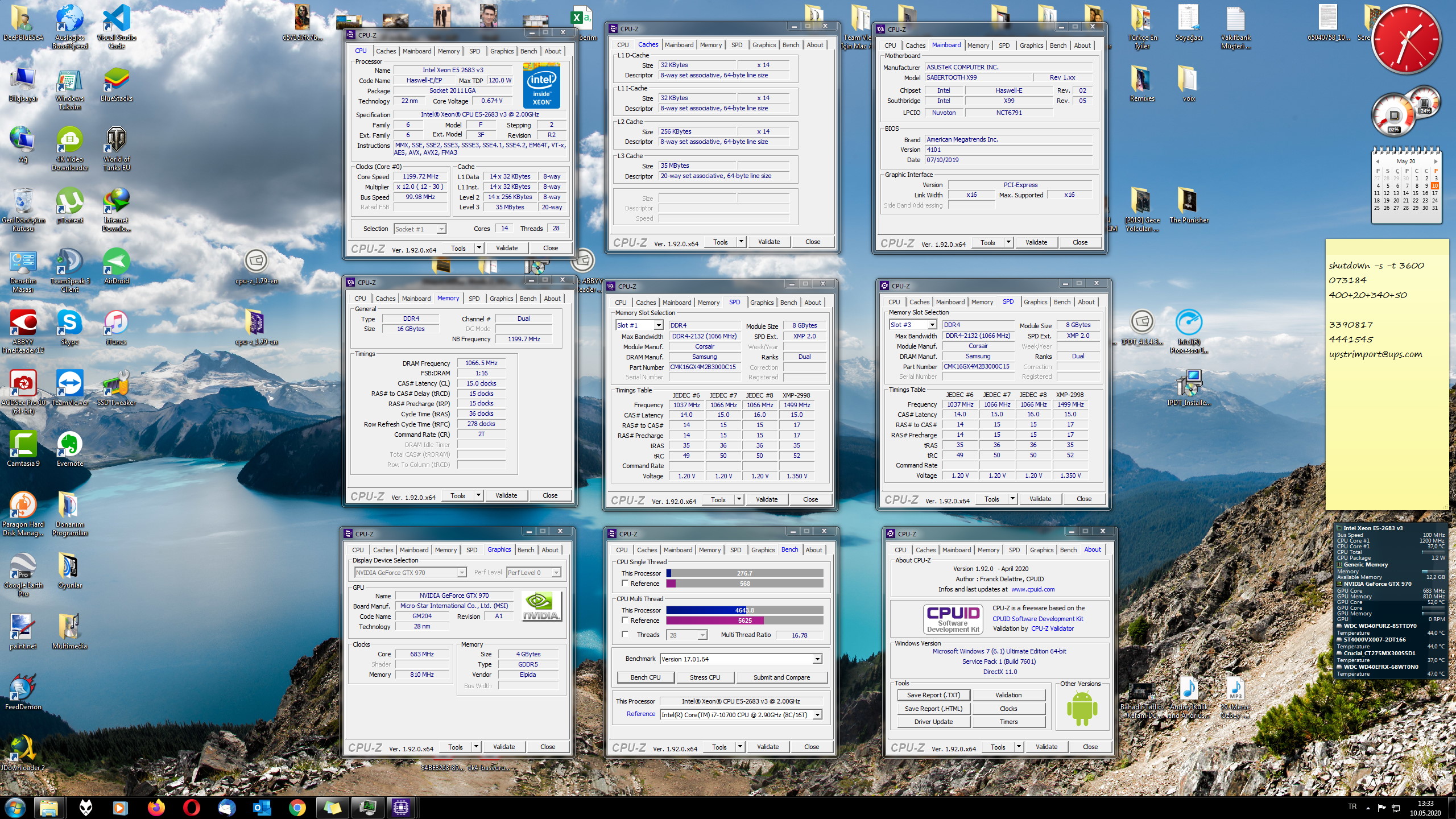The width and height of the screenshot is (1456, 819).
Task: Tick the Threads checkbox in Bench window
Action: 626,635
